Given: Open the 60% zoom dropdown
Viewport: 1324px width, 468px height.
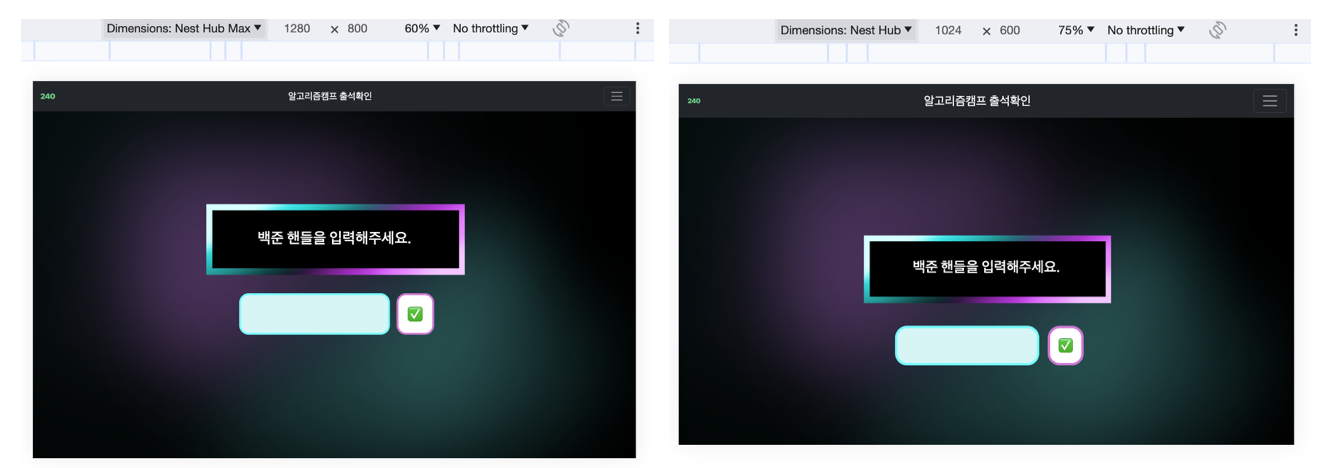Looking at the screenshot, I should [x=422, y=29].
